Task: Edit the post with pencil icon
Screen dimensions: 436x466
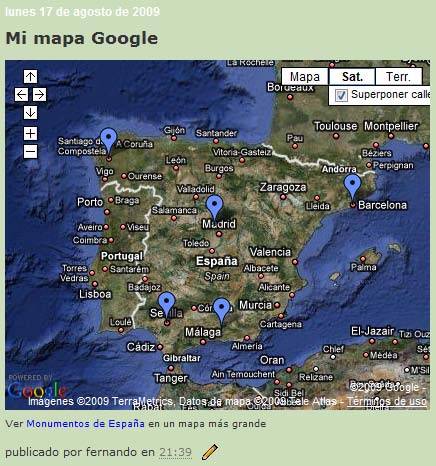Action: coord(210,452)
